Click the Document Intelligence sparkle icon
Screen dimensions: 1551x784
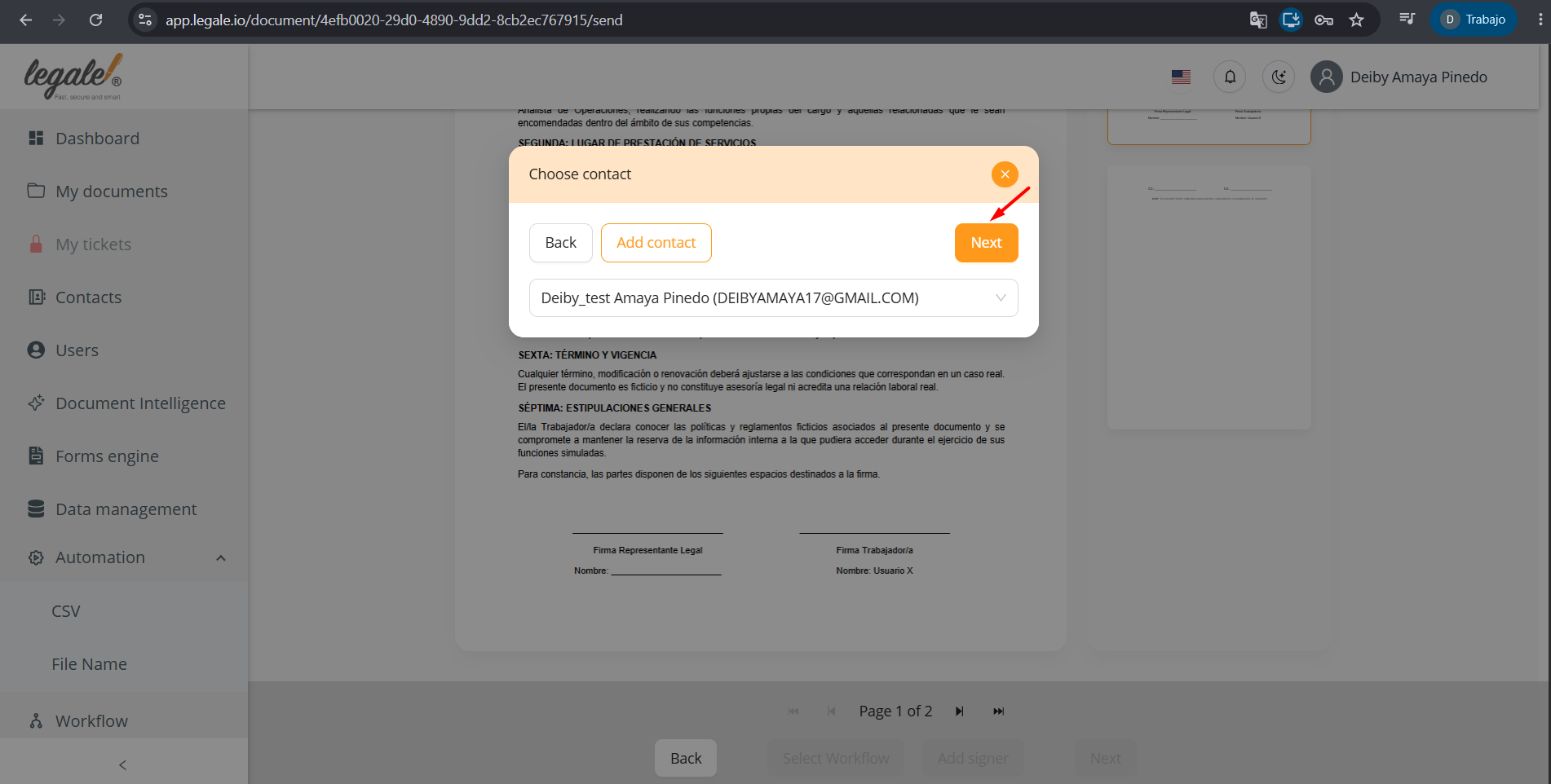click(37, 403)
